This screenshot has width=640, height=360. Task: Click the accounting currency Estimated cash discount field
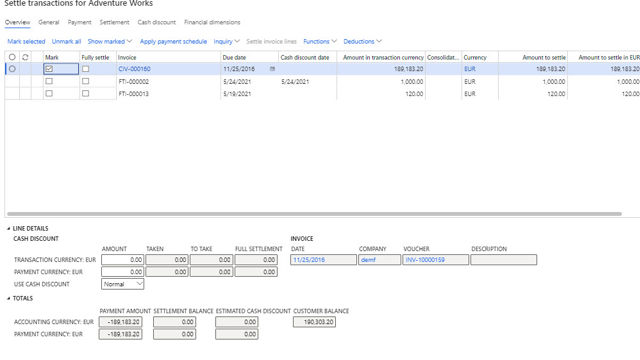pos(237,322)
